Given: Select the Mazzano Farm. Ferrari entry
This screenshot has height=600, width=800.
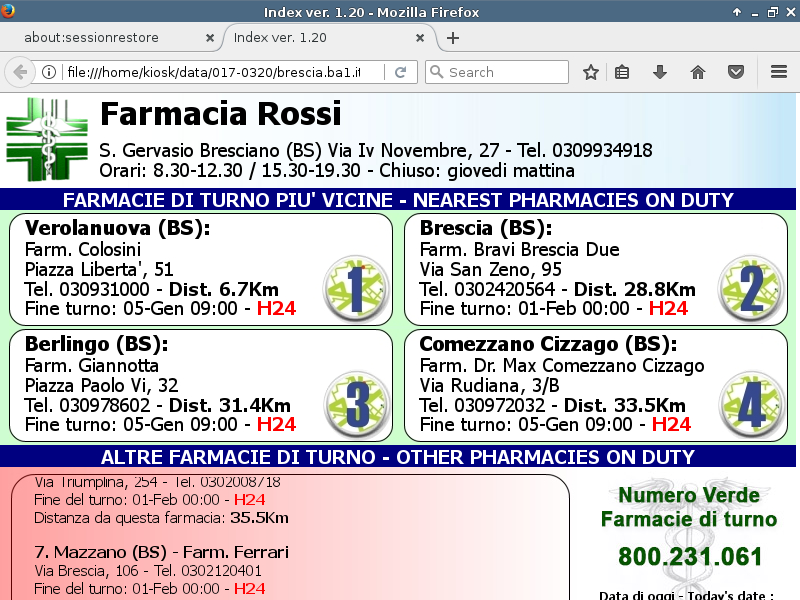Looking at the screenshot, I should (161, 552).
